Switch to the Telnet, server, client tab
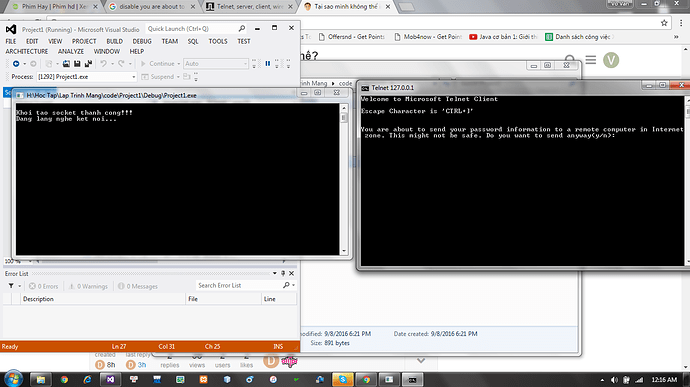Screen dimensions: 690x387 tap(250, 7)
